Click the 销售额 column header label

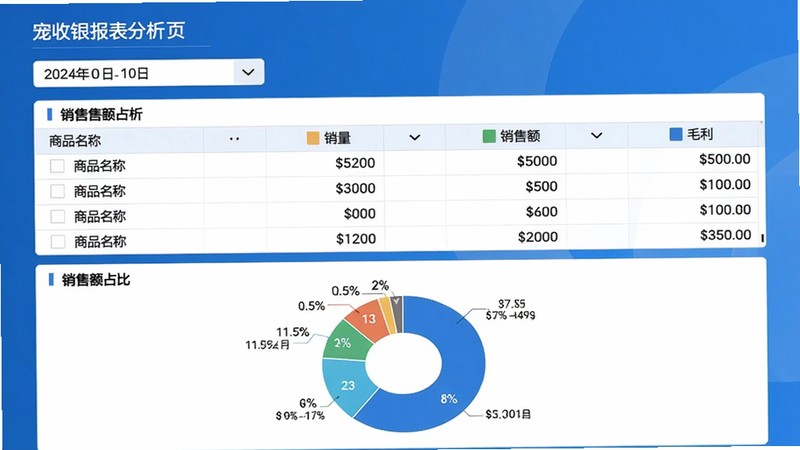tap(520, 136)
